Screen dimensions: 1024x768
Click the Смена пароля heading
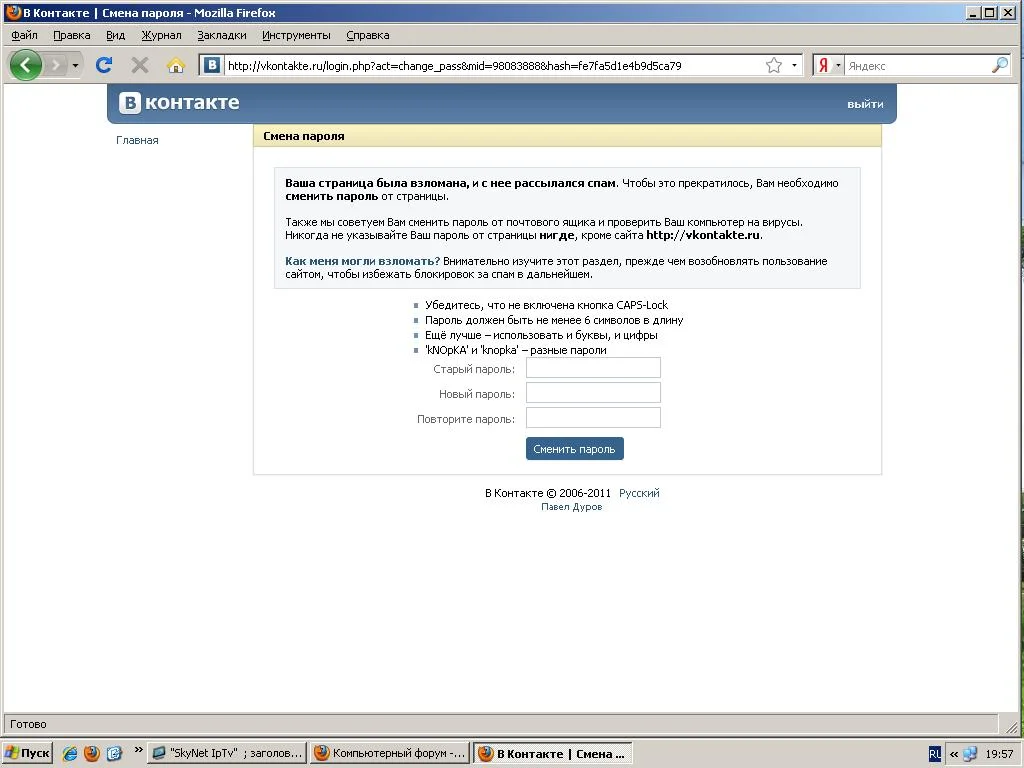click(x=304, y=136)
